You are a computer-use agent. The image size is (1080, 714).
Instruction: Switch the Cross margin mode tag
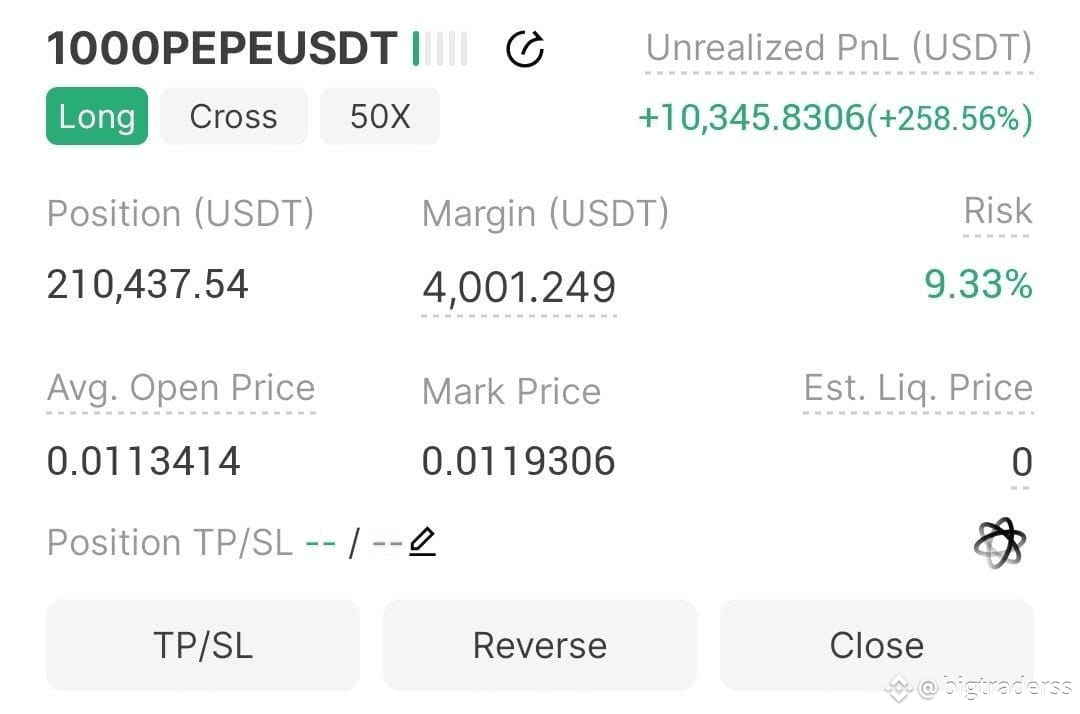[x=233, y=116]
